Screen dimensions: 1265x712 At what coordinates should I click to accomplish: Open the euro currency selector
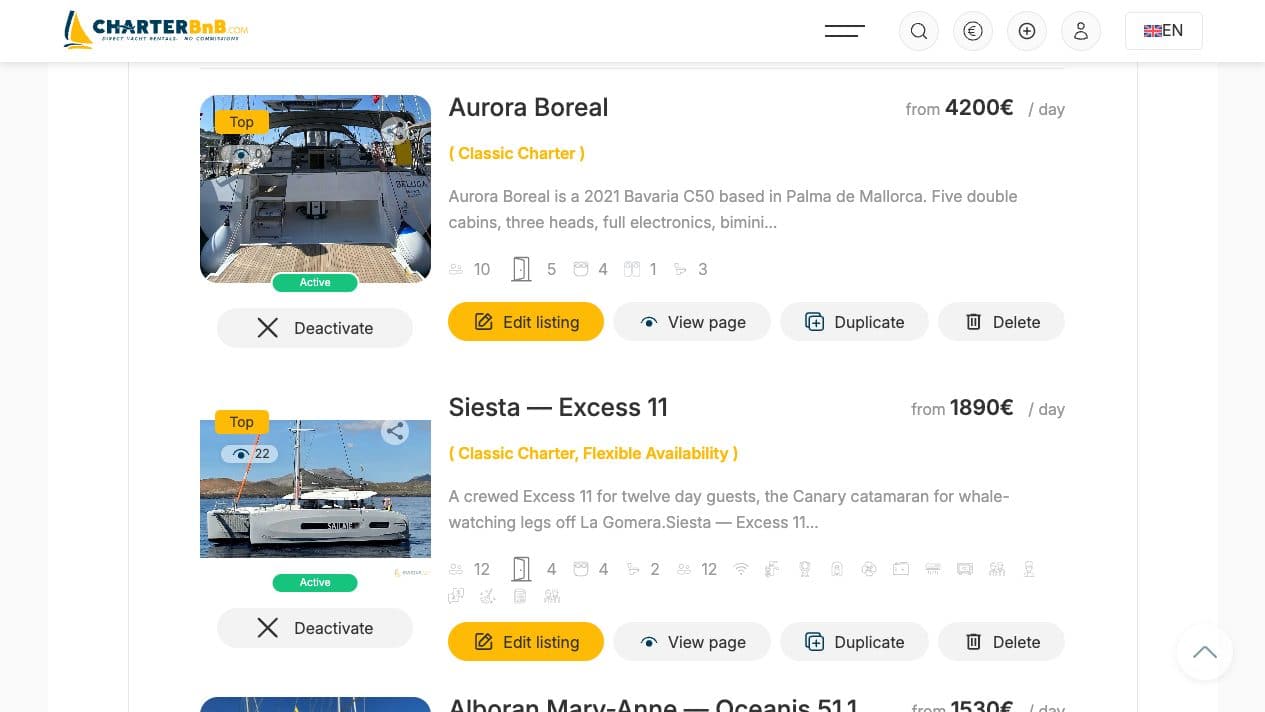point(973,31)
